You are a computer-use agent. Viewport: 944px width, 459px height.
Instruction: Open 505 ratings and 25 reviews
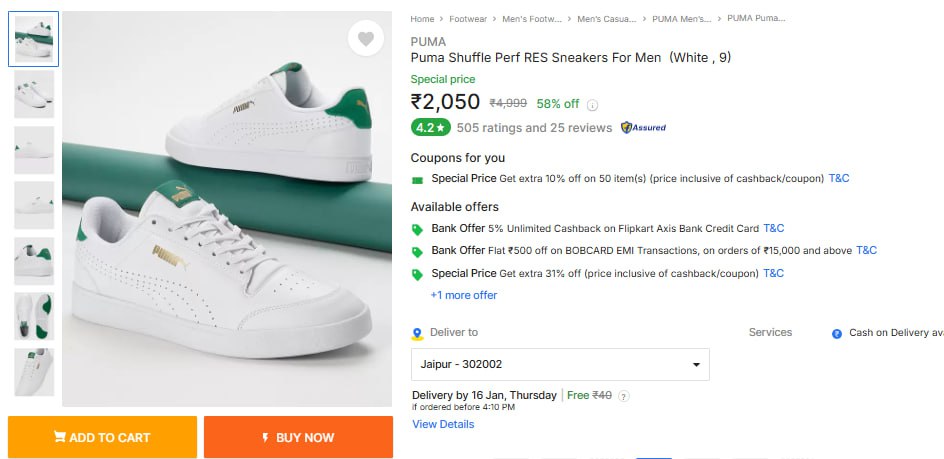(534, 128)
